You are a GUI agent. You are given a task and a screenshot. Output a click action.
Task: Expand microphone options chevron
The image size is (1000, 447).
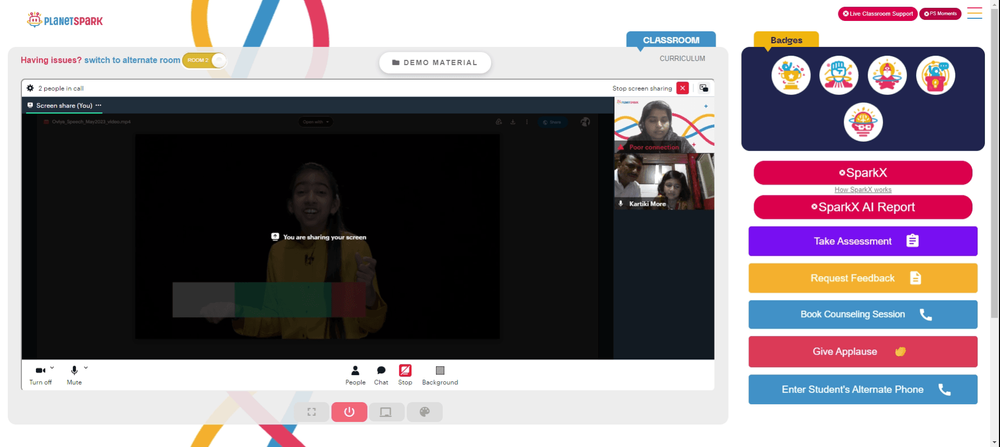(x=85, y=367)
